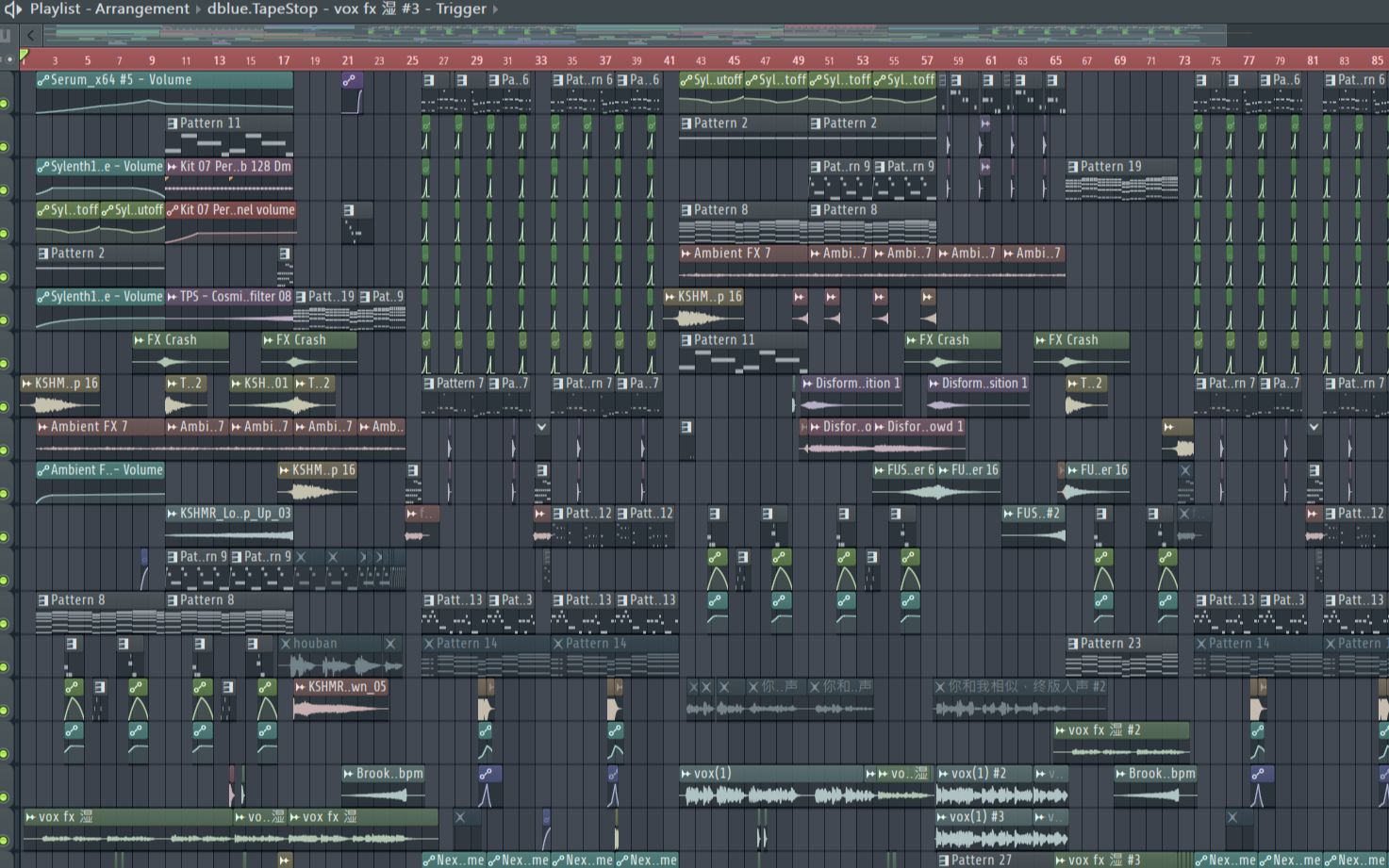Viewport: 1389px width, 868px height.
Task: Click audio icon on KSHMR_Lo..p_Up_03 clip
Action: click(173, 514)
